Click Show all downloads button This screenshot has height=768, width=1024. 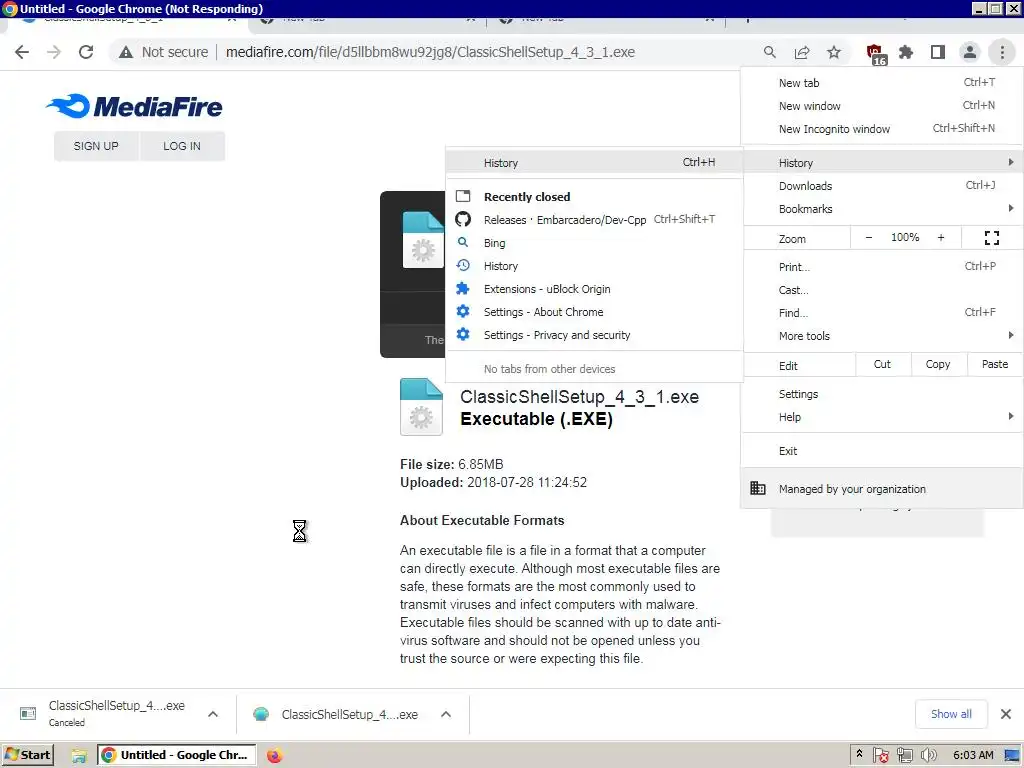pyautogui.click(x=951, y=714)
